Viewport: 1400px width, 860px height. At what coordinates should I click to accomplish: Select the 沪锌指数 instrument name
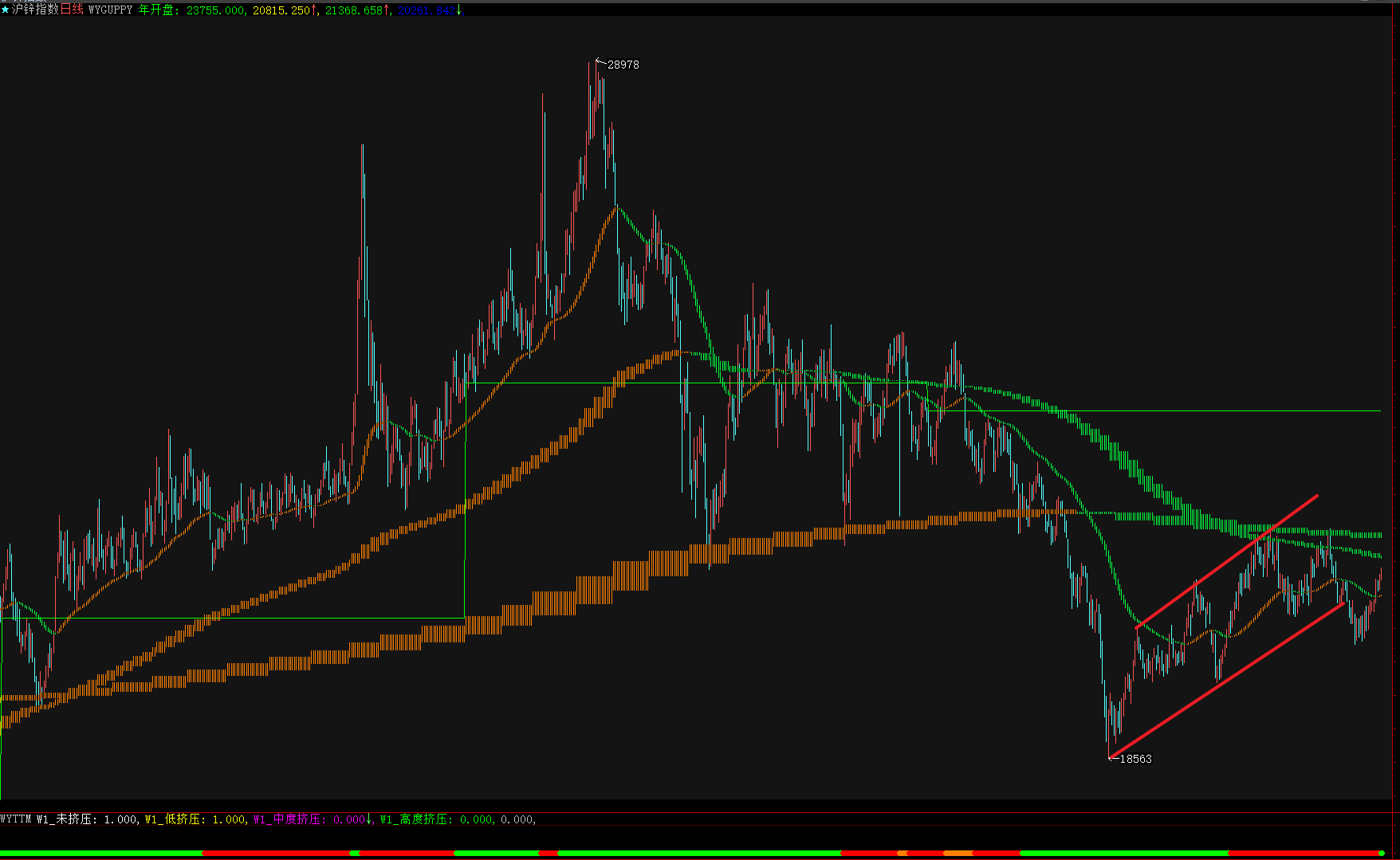click(35, 10)
